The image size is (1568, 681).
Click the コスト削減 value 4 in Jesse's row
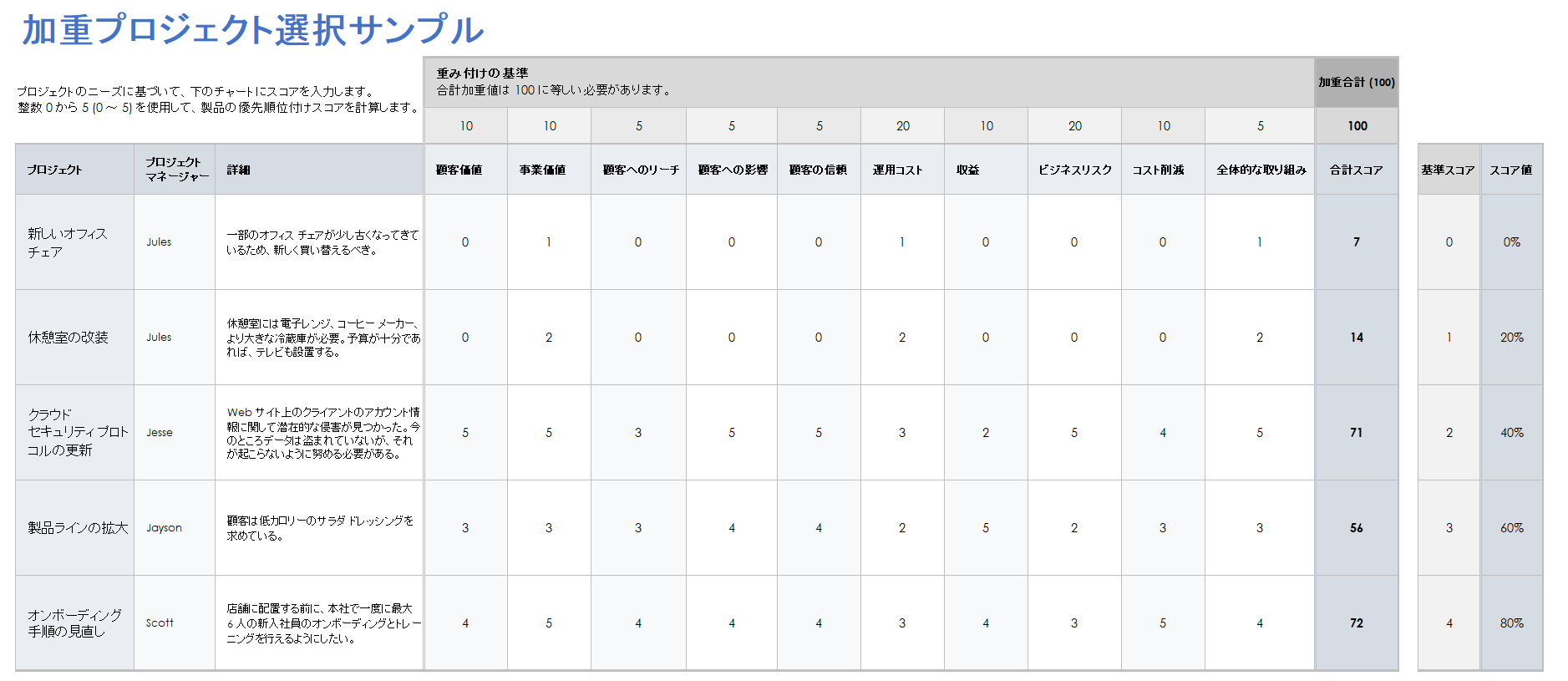pos(1163,433)
